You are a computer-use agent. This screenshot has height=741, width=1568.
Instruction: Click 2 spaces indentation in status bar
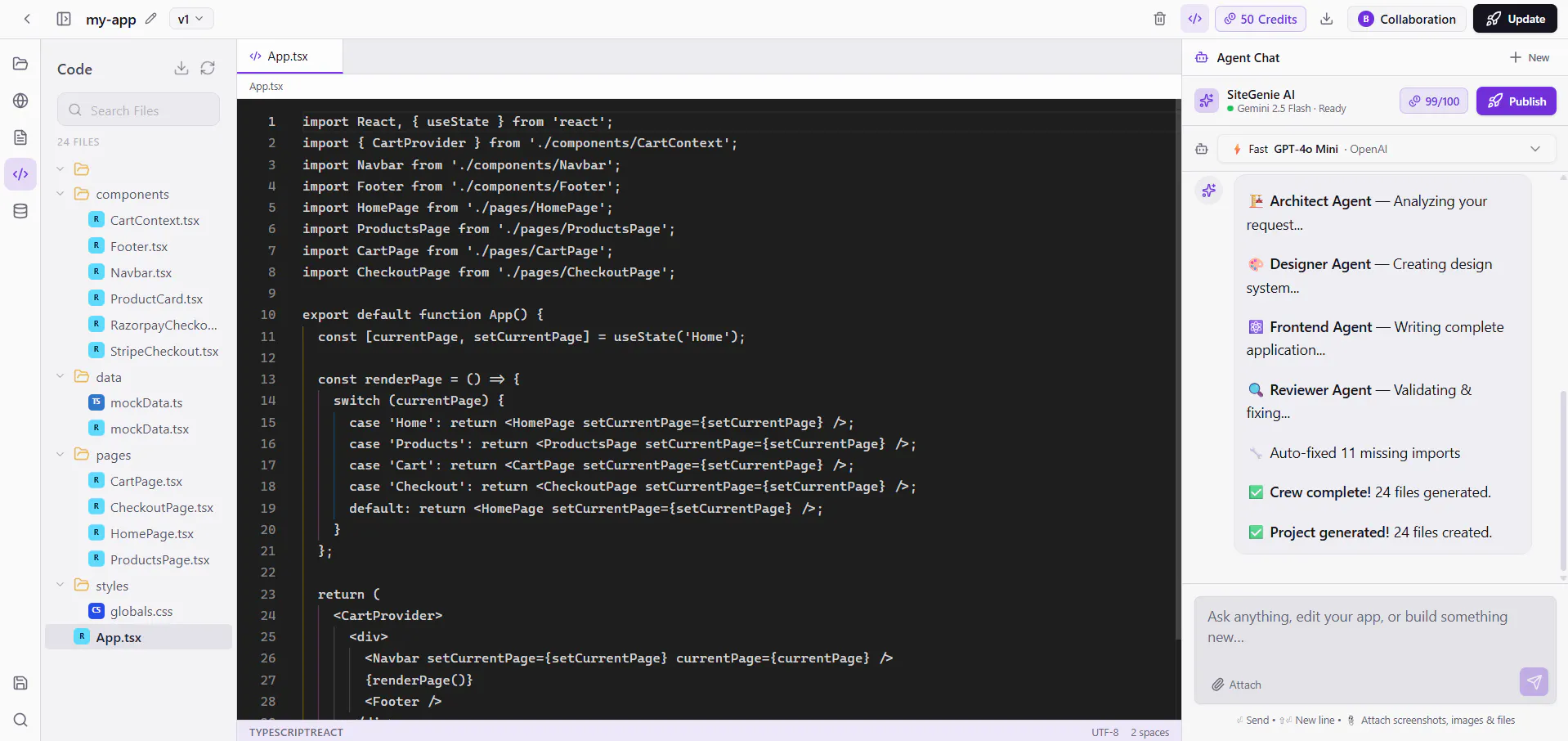click(x=1149, y=732)
